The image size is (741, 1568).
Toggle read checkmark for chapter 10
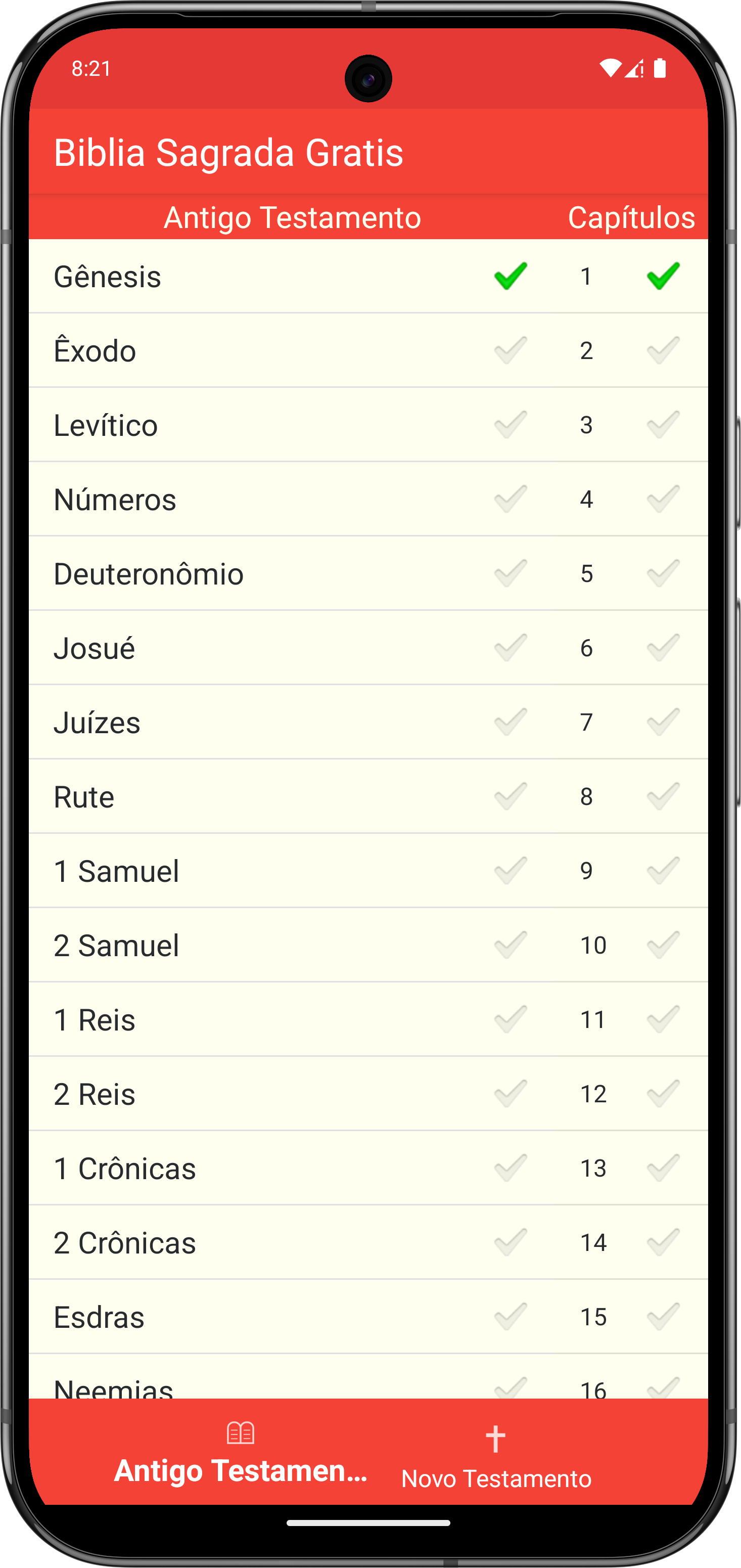click(663, 945)
